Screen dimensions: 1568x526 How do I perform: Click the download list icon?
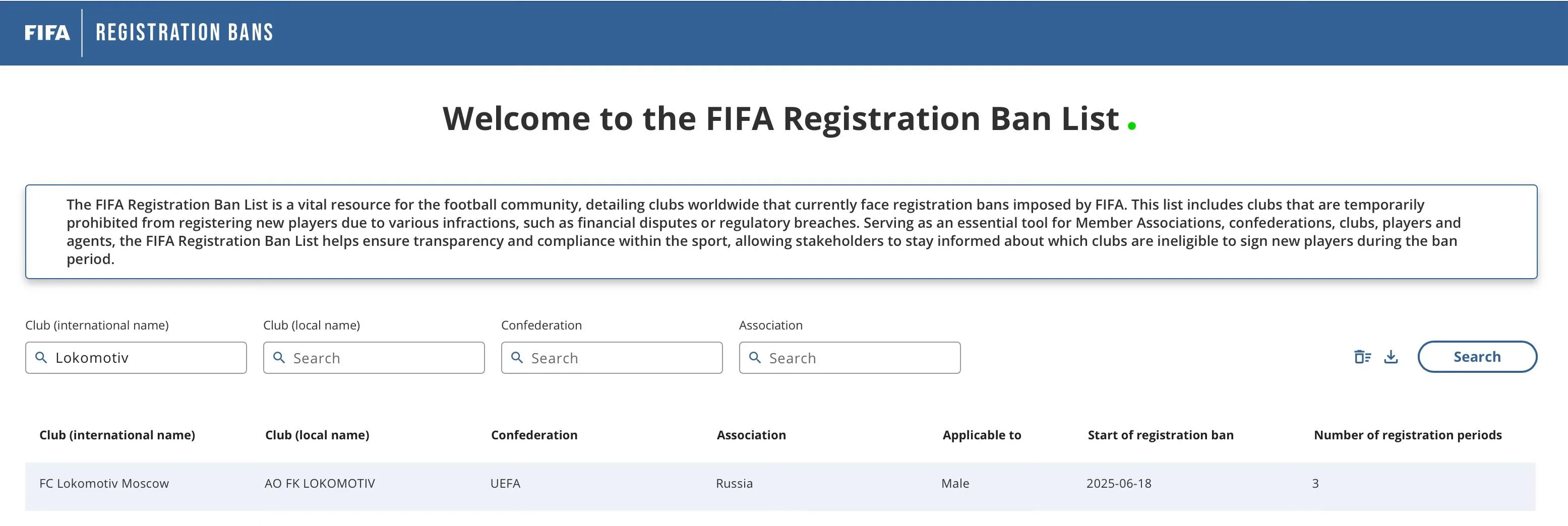tap(1391, 357)
